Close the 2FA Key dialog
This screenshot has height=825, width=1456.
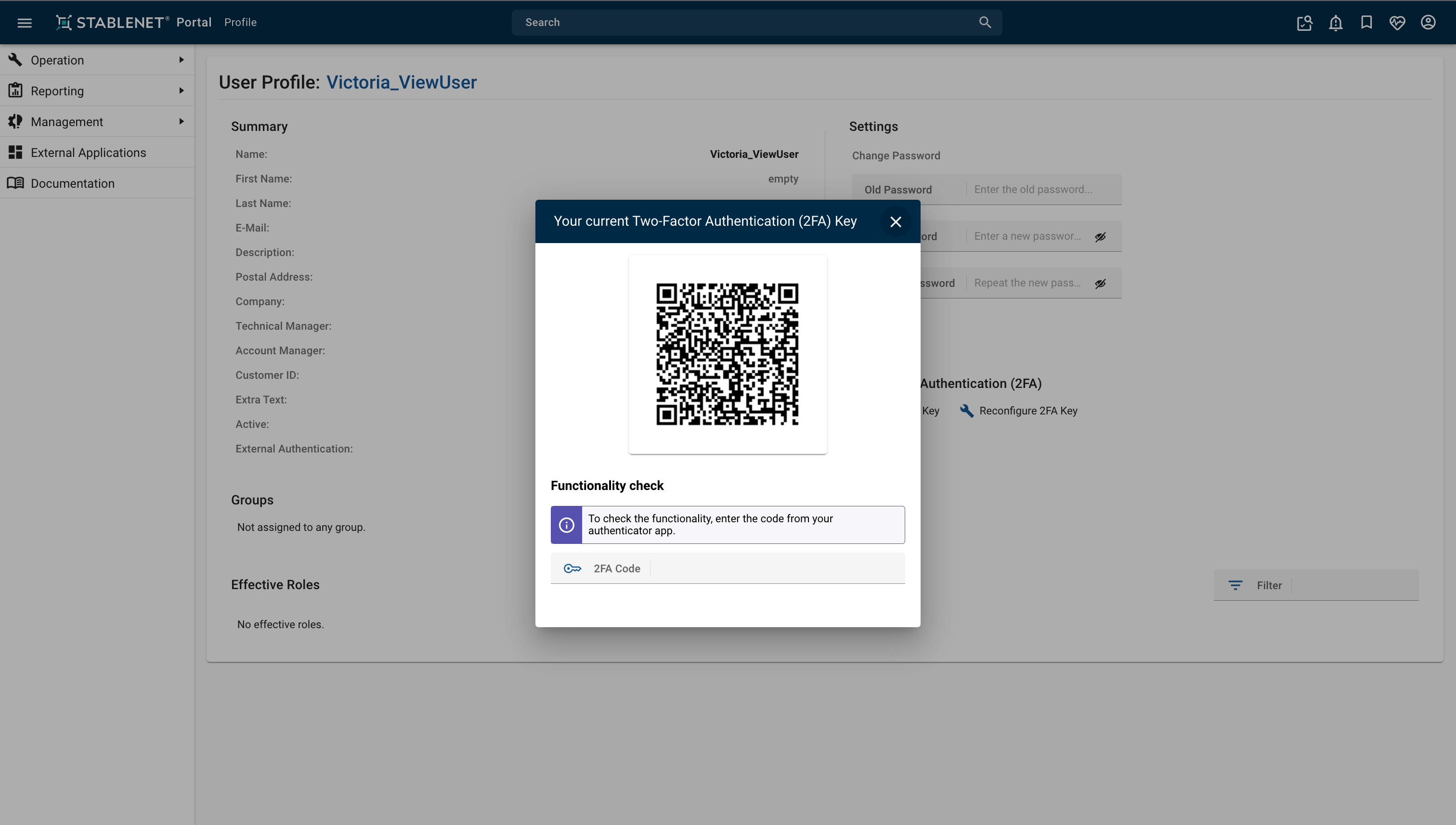pyautogui.click(x=896, y=221)
